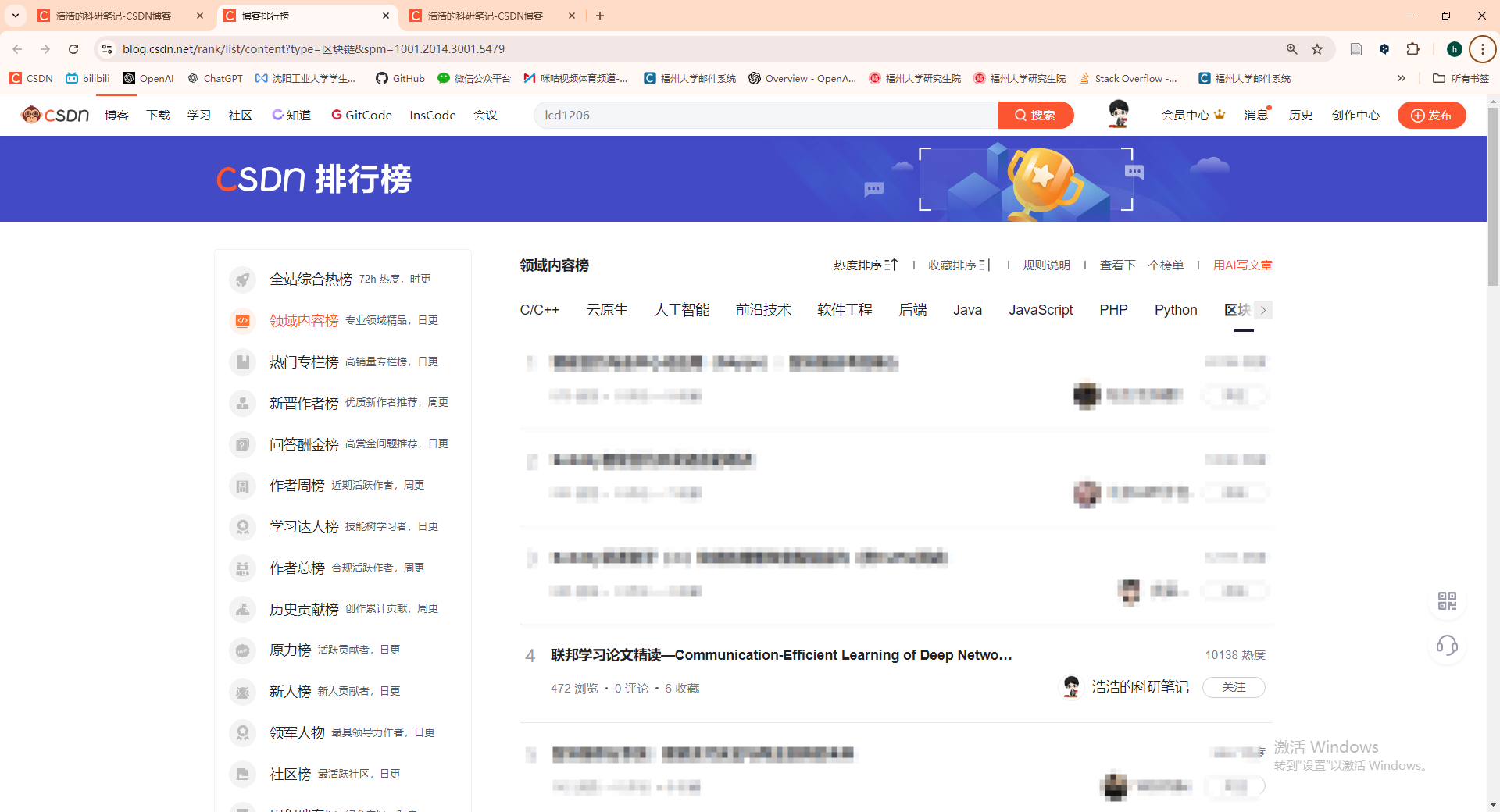
Task: Open 会员中心 in header
Action: 1193,115
